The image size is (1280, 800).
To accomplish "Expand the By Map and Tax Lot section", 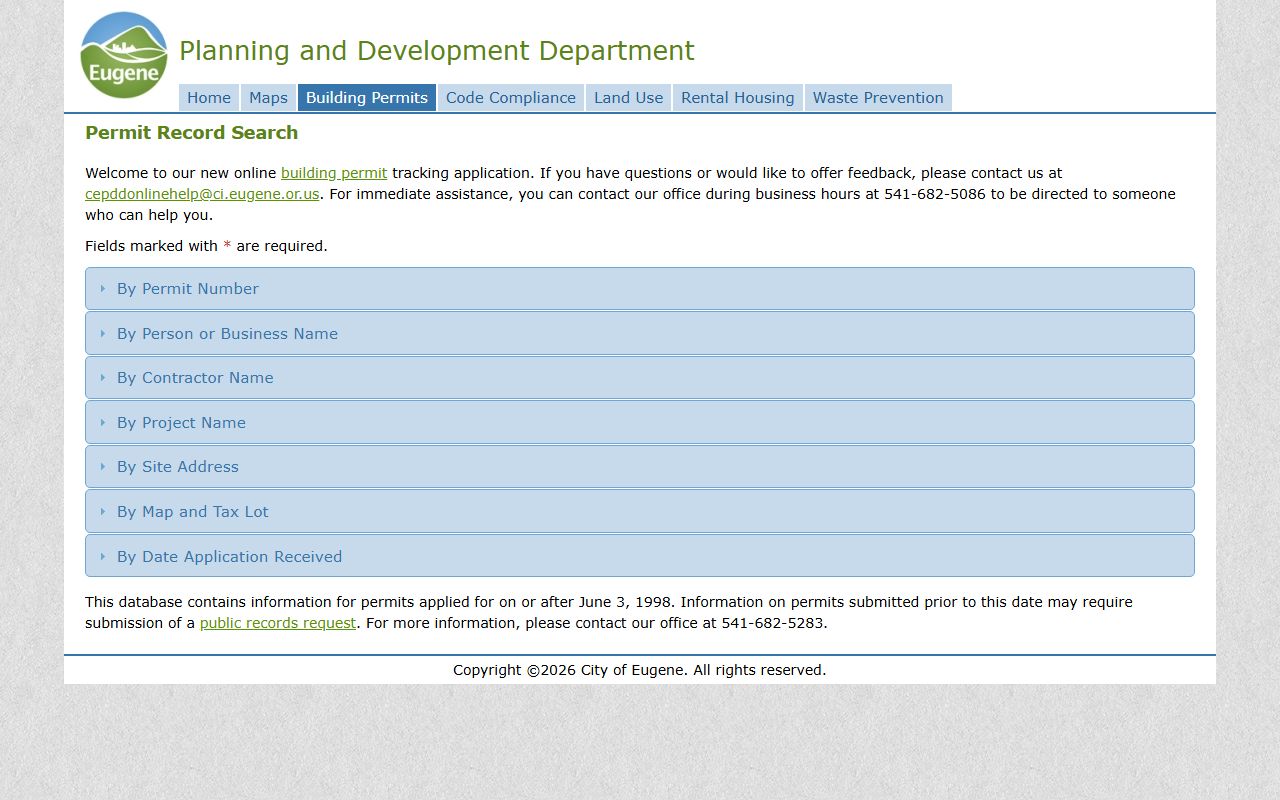I will coord(640,511).
